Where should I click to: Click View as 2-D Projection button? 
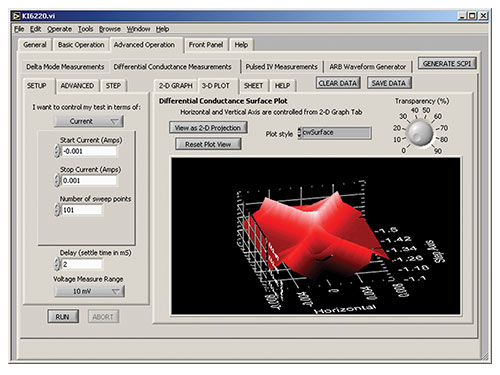(x=208, y=128)
